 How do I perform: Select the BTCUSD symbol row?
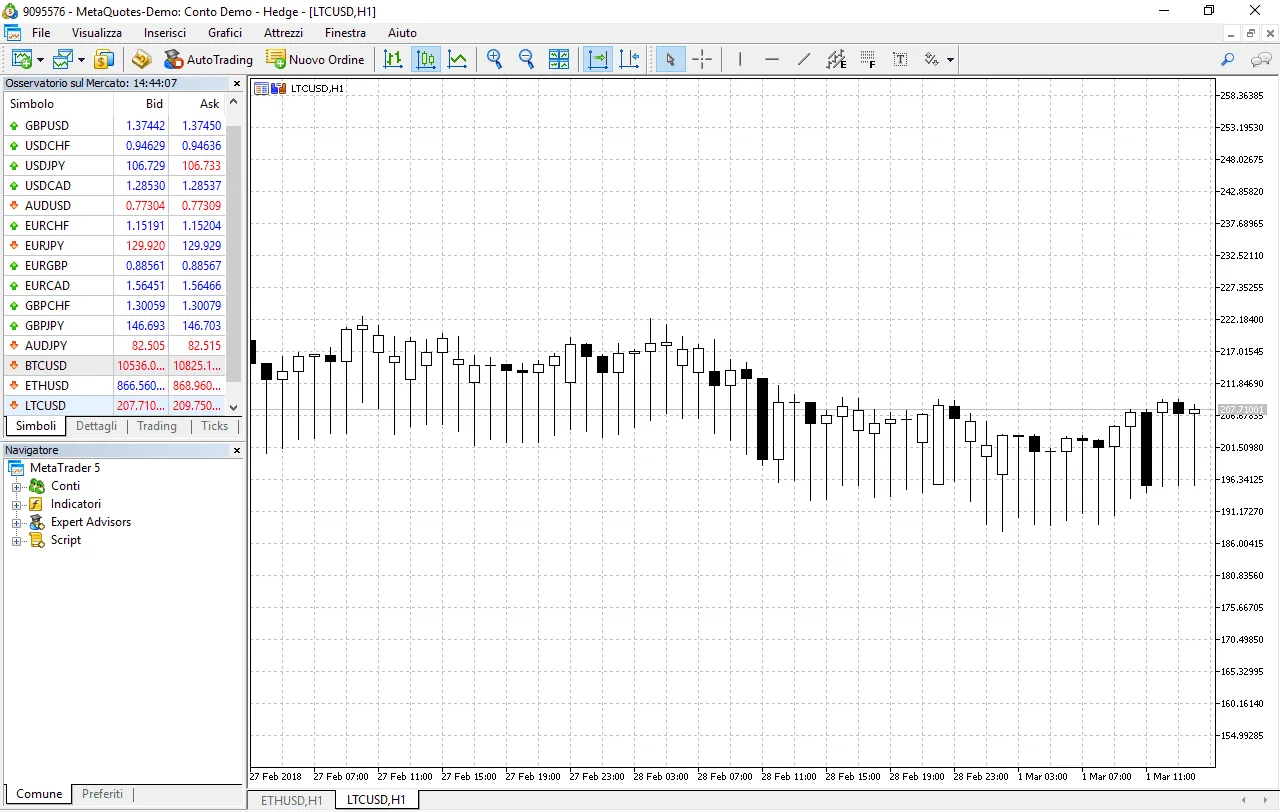pyautogui.click(x=115, y=366)
